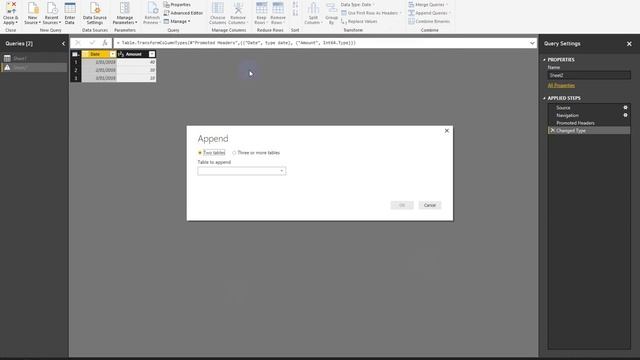Select the first query with table icon
The width and height of the screenshot is (640, 360).
coord(34,59)
